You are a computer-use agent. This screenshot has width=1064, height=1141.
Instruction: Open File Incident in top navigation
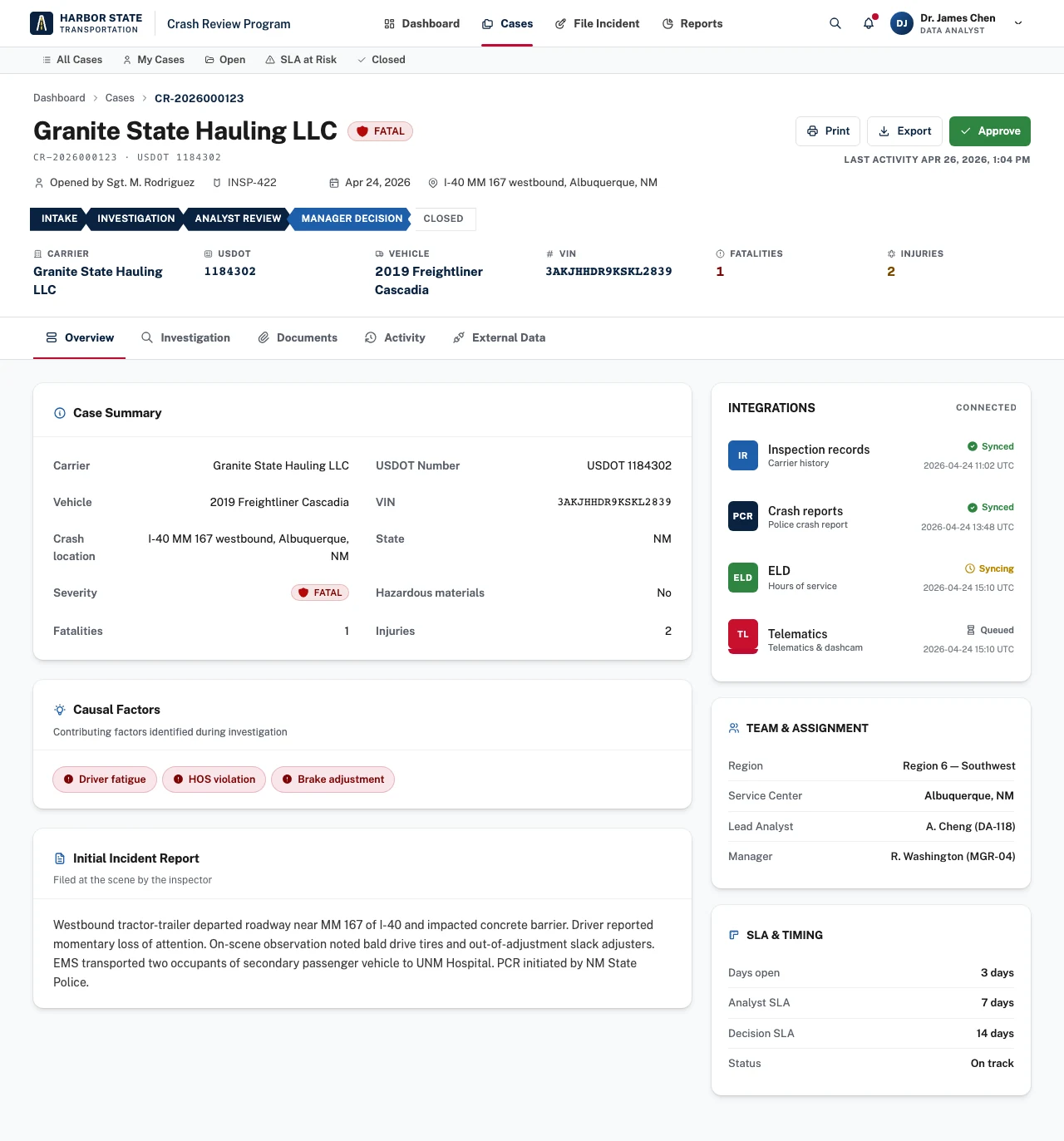597,23
